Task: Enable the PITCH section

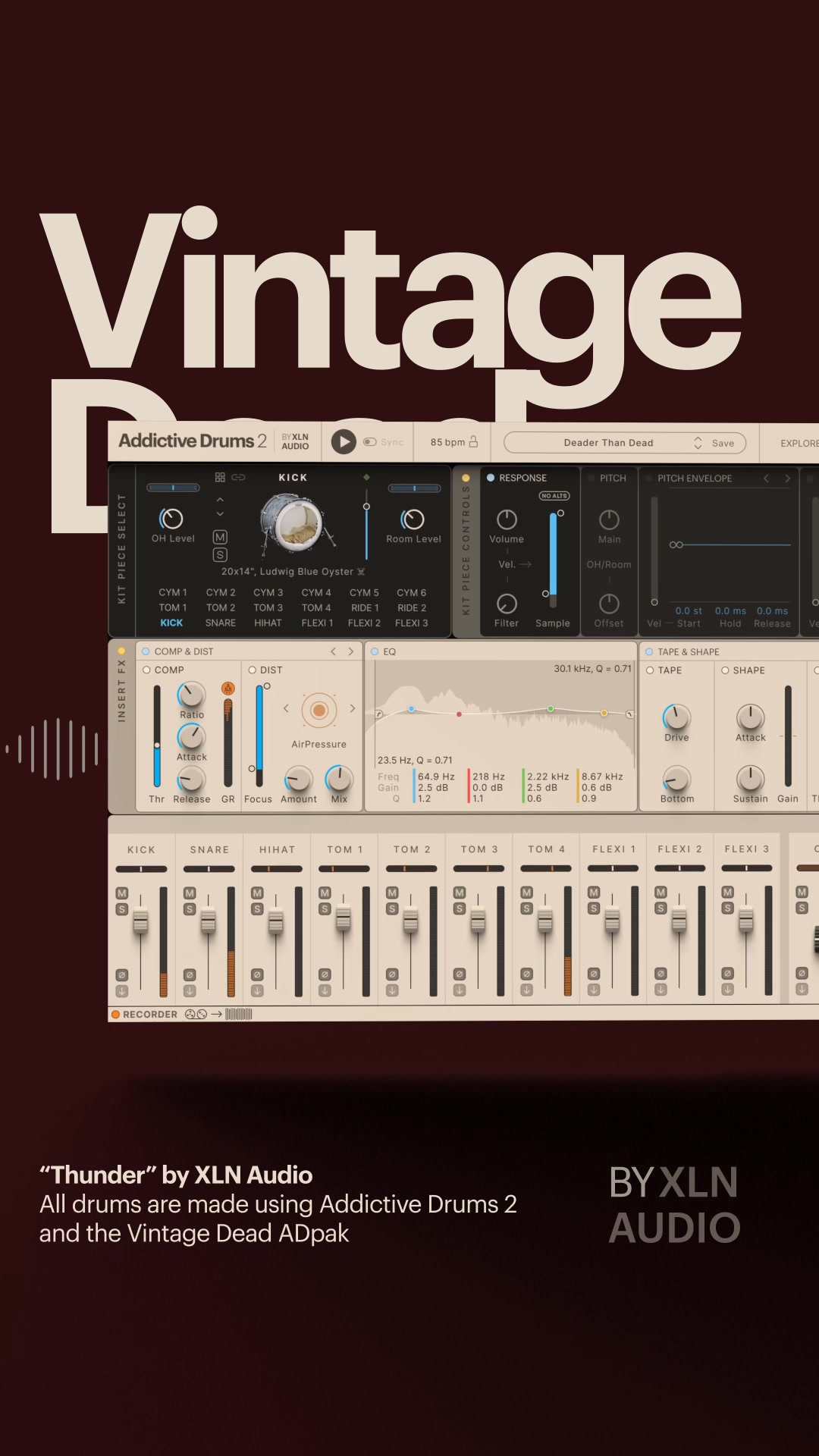Action: coord(591,478)
